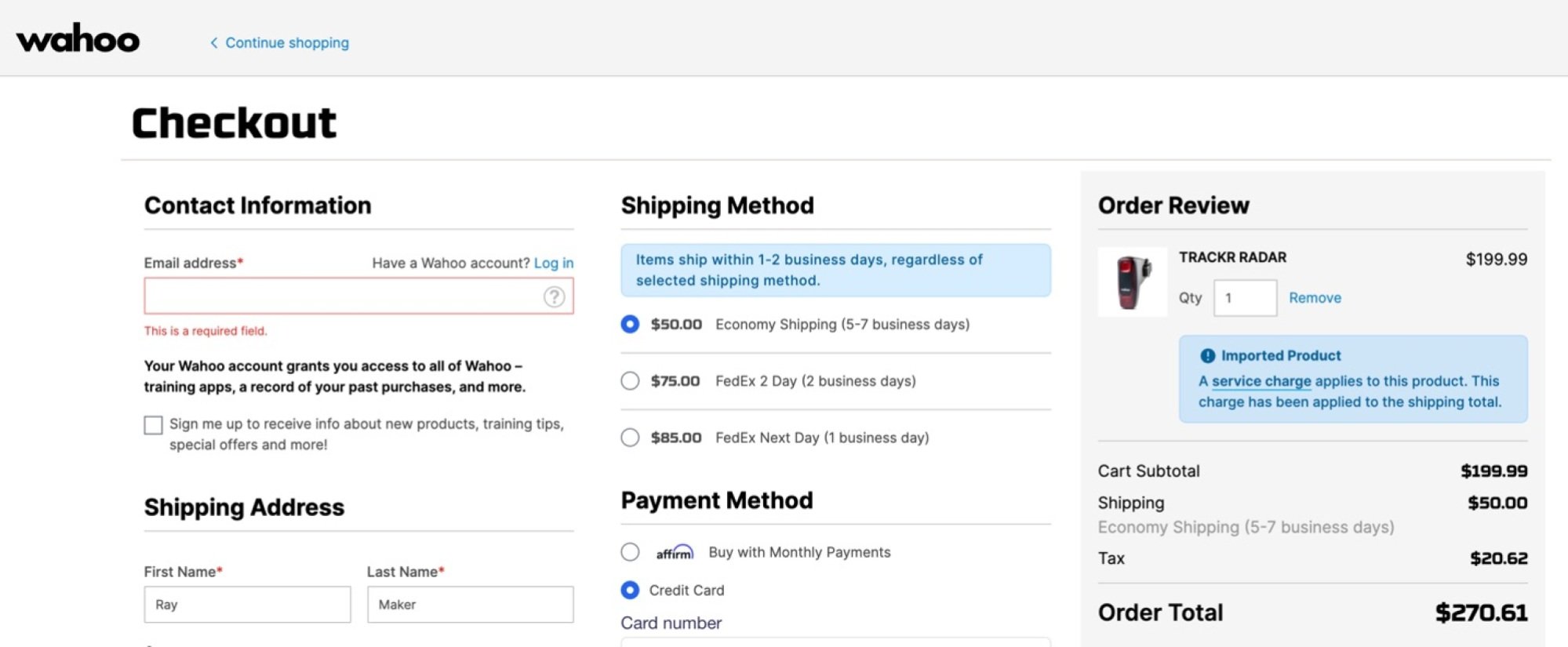Focus the Email address input field

[343, 296]
